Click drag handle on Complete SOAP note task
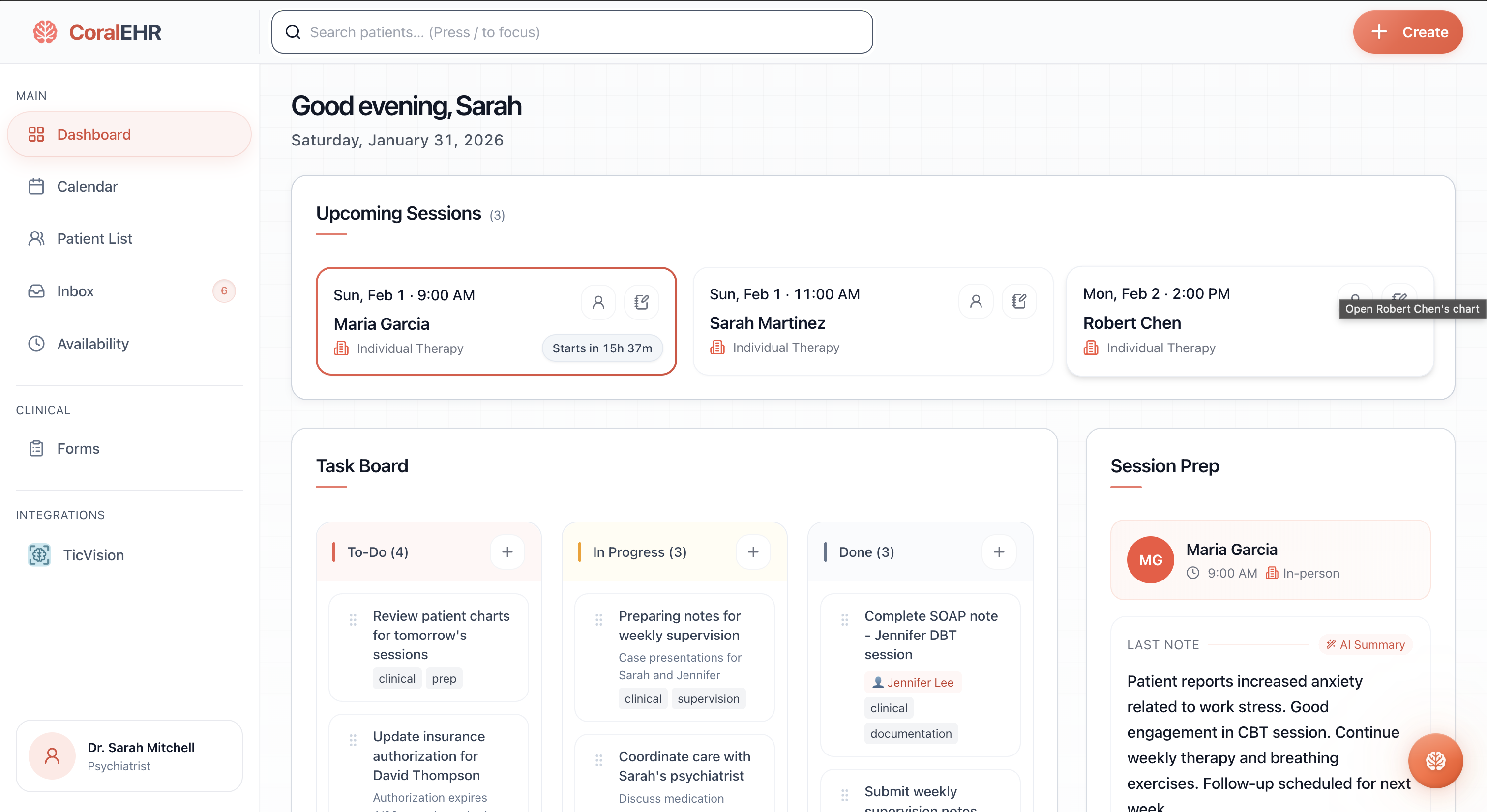The image size is (1487, 812). tap(844, 620)
